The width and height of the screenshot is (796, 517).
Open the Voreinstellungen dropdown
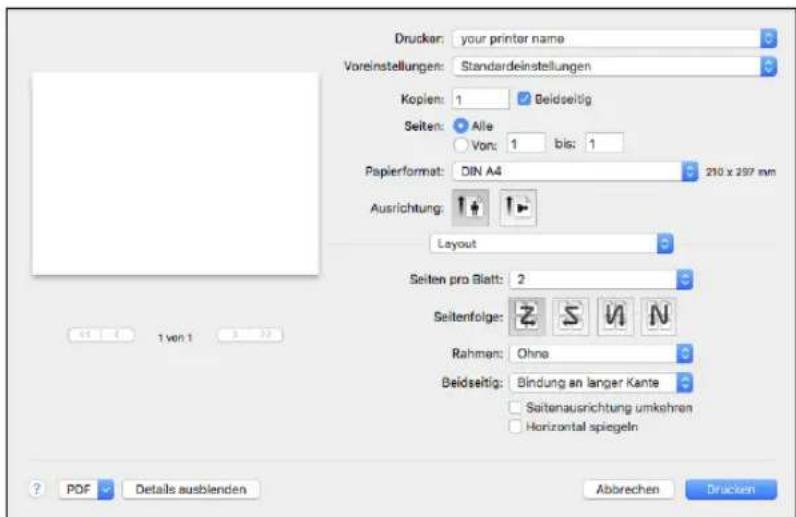click(615, 66)
